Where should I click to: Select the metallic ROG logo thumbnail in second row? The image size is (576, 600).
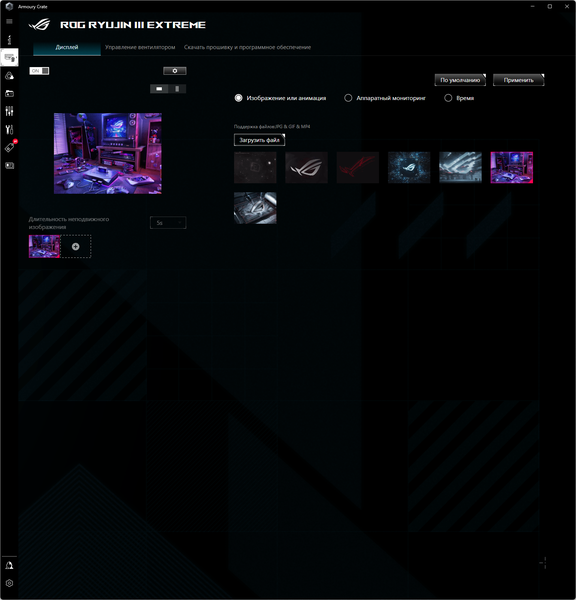click(255, 208)
